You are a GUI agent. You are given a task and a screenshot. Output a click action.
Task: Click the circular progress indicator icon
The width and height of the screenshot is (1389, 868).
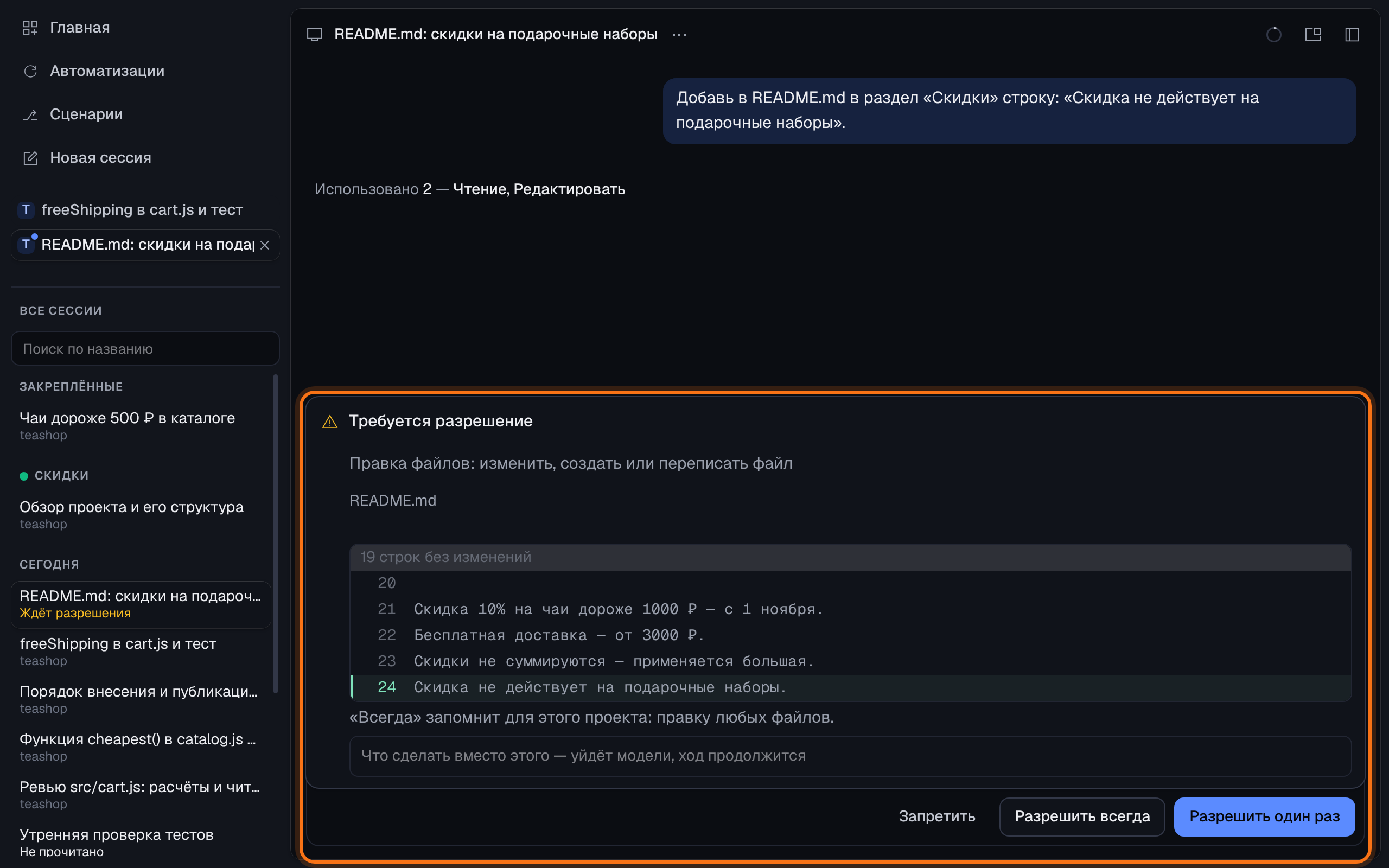pyautogui.click(x=1273, y=34)
